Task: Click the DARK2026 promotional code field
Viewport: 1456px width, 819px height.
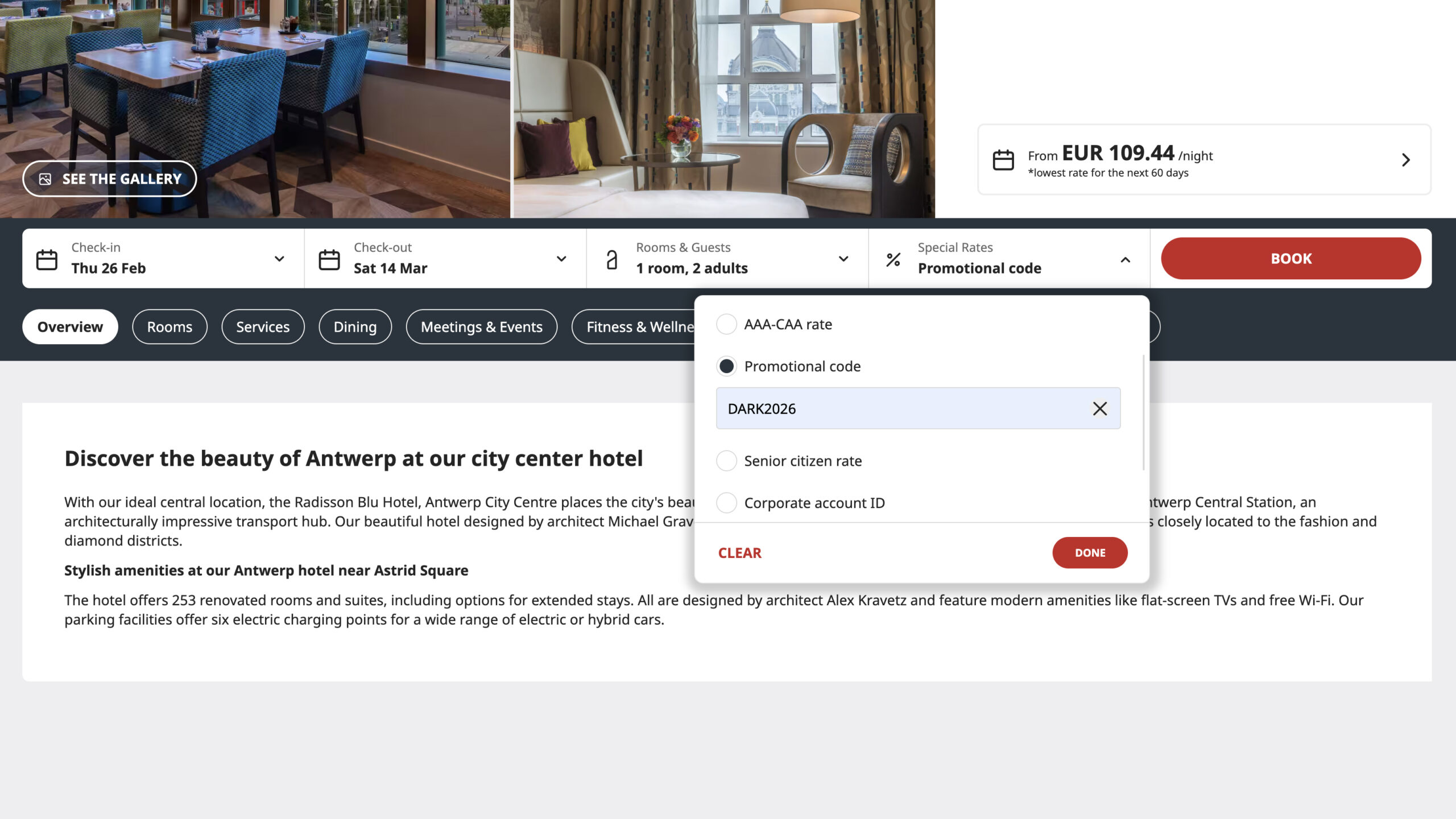Action: [x=918, y=408]
